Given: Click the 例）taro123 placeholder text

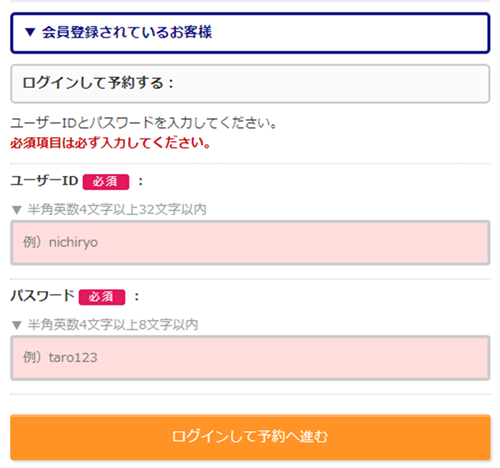Looking at the screenshot, I should [60, 358].
